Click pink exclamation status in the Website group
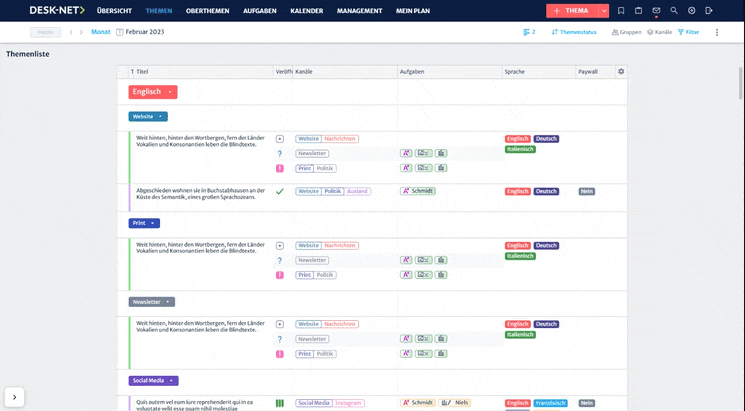This screenshot has width=745, height=411. (x=279, y=168)
